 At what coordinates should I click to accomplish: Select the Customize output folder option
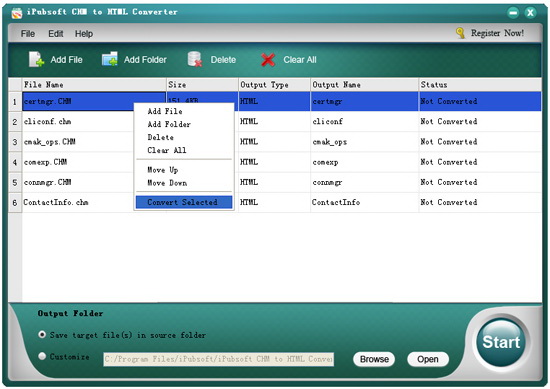tap(42, 356)
